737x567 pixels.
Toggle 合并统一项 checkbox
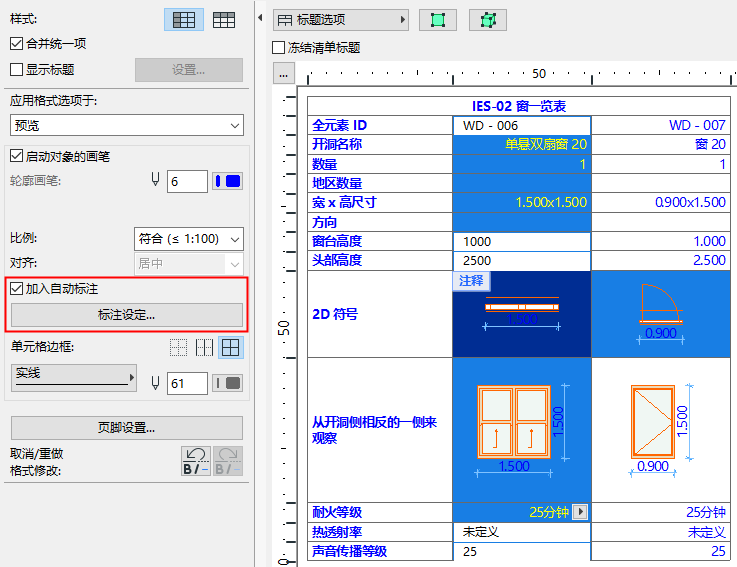16,44
